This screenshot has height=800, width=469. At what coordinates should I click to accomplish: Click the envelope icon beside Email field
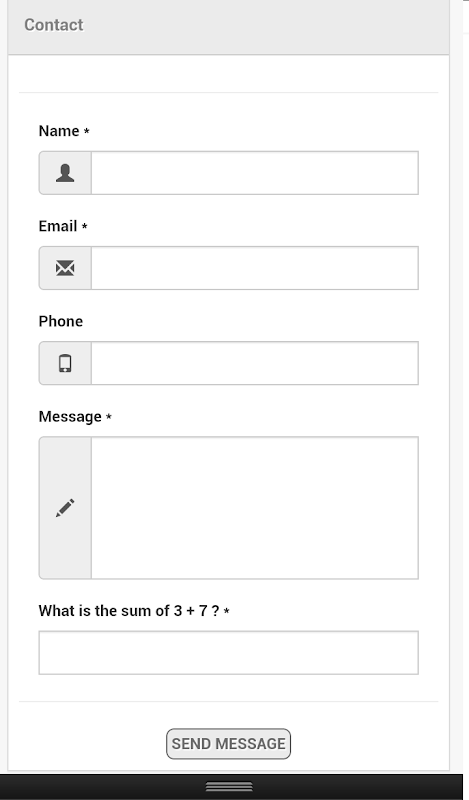tap(65, 268)
